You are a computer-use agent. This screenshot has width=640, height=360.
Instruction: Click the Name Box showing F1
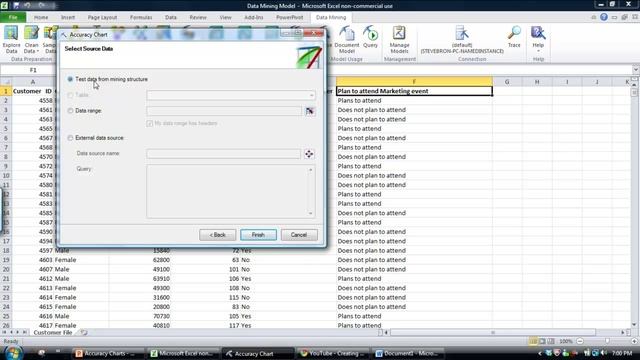(33, 70)
